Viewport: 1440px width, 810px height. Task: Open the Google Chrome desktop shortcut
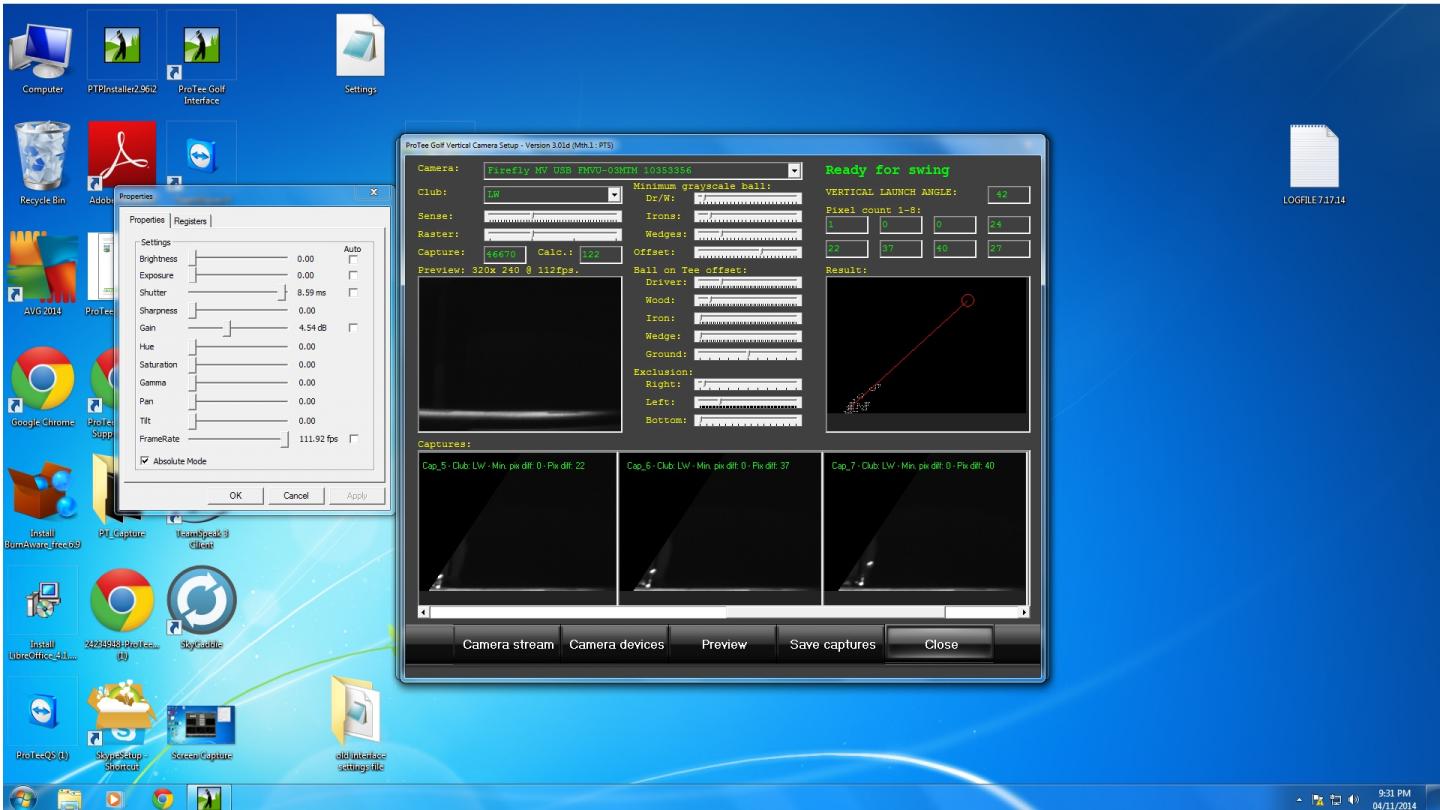point(43,388)
